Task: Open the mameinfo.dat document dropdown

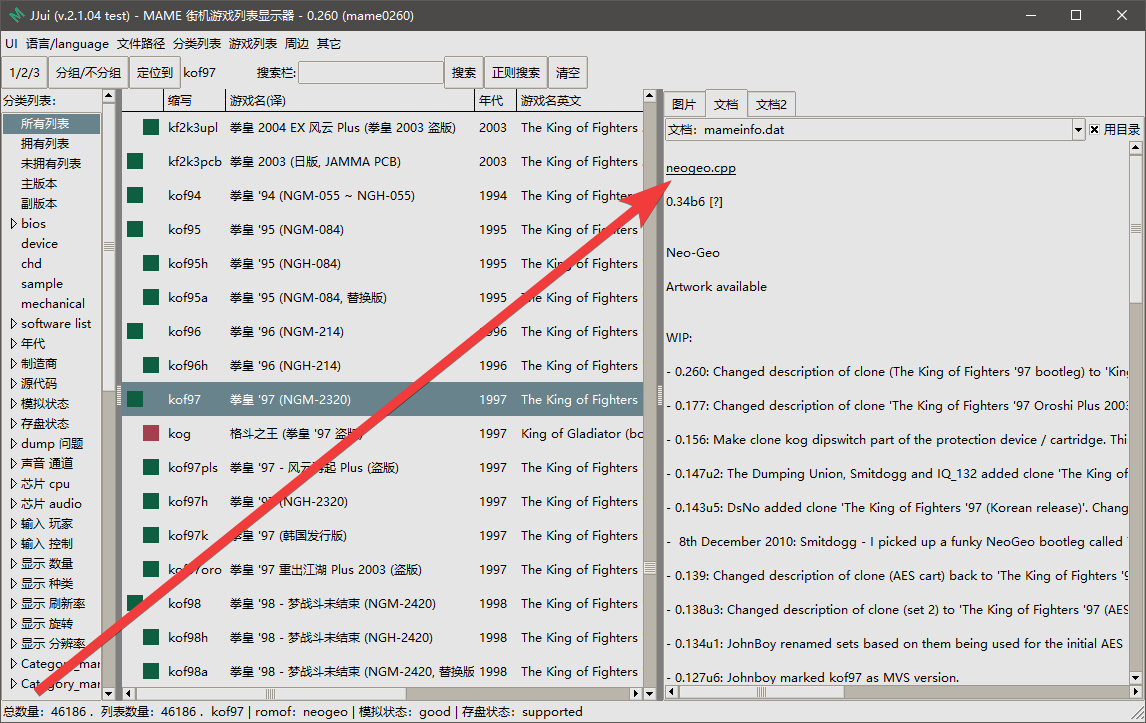Action: 1078,129
